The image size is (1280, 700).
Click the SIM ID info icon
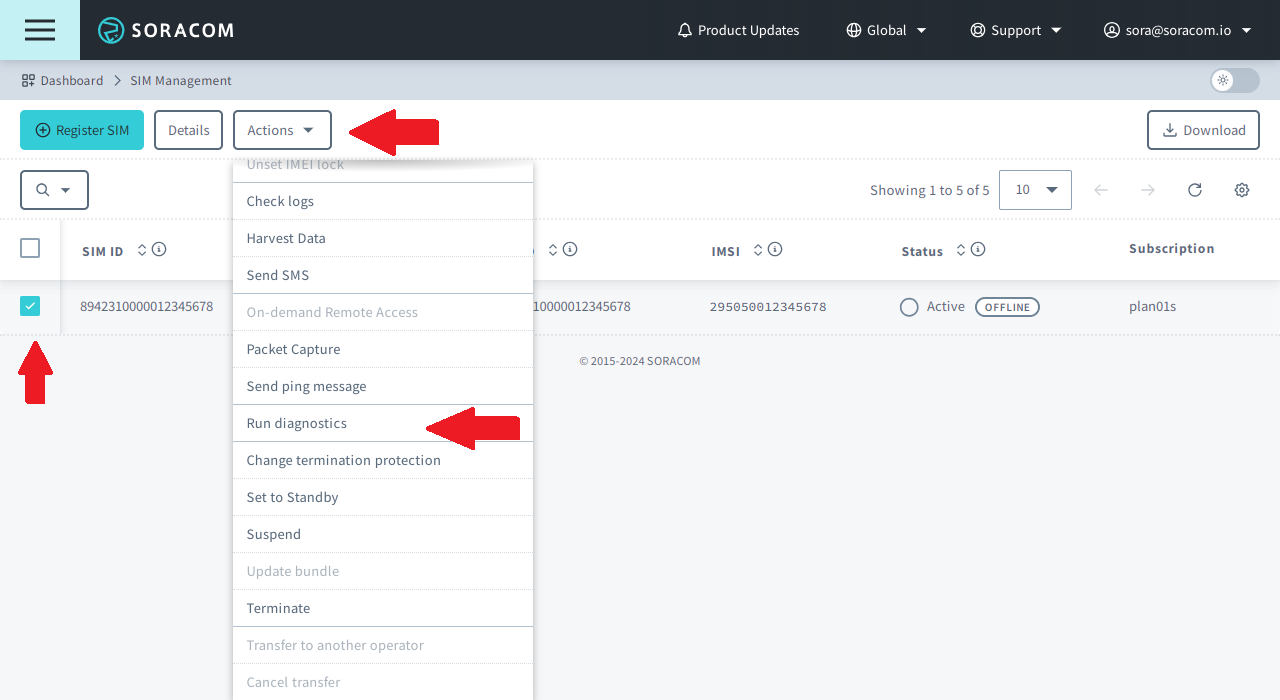coord(159,250)
